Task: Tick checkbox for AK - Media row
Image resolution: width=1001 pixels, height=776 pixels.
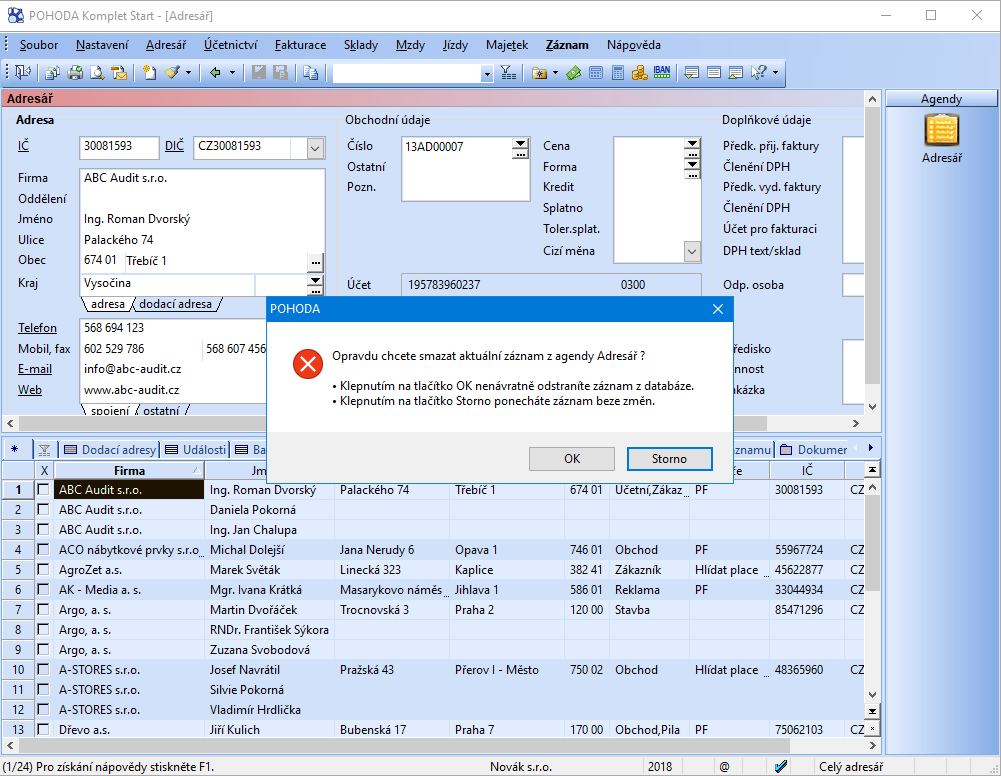Action: coord(43,590)
